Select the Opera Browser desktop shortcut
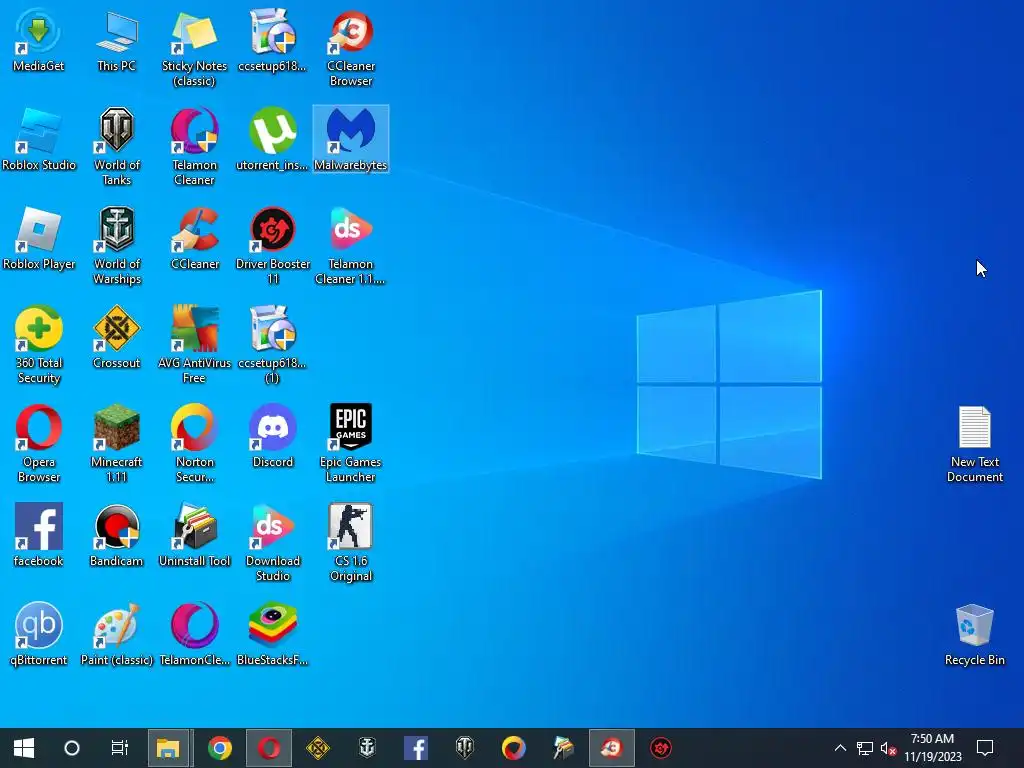This screenshot has width=1024, height=768. pyautogui.click(x=39, y=445)
